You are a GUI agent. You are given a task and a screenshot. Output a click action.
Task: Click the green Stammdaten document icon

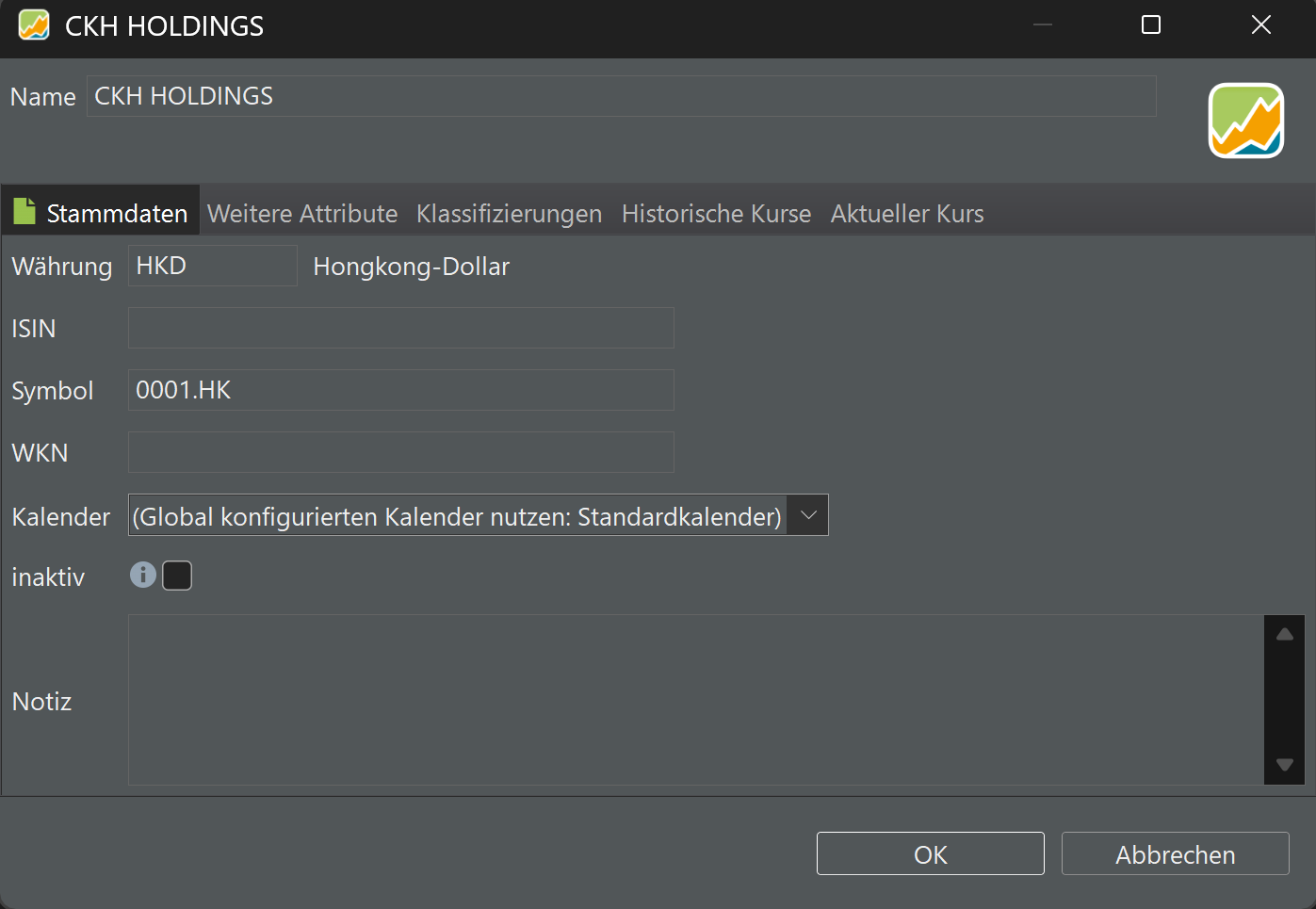click(24, 212)
